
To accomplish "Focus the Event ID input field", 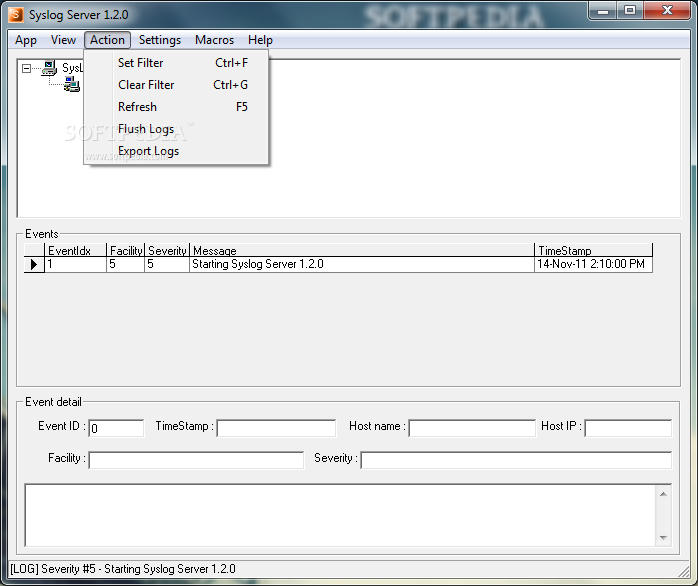I will pyautogui.click(x=116, y=428).
